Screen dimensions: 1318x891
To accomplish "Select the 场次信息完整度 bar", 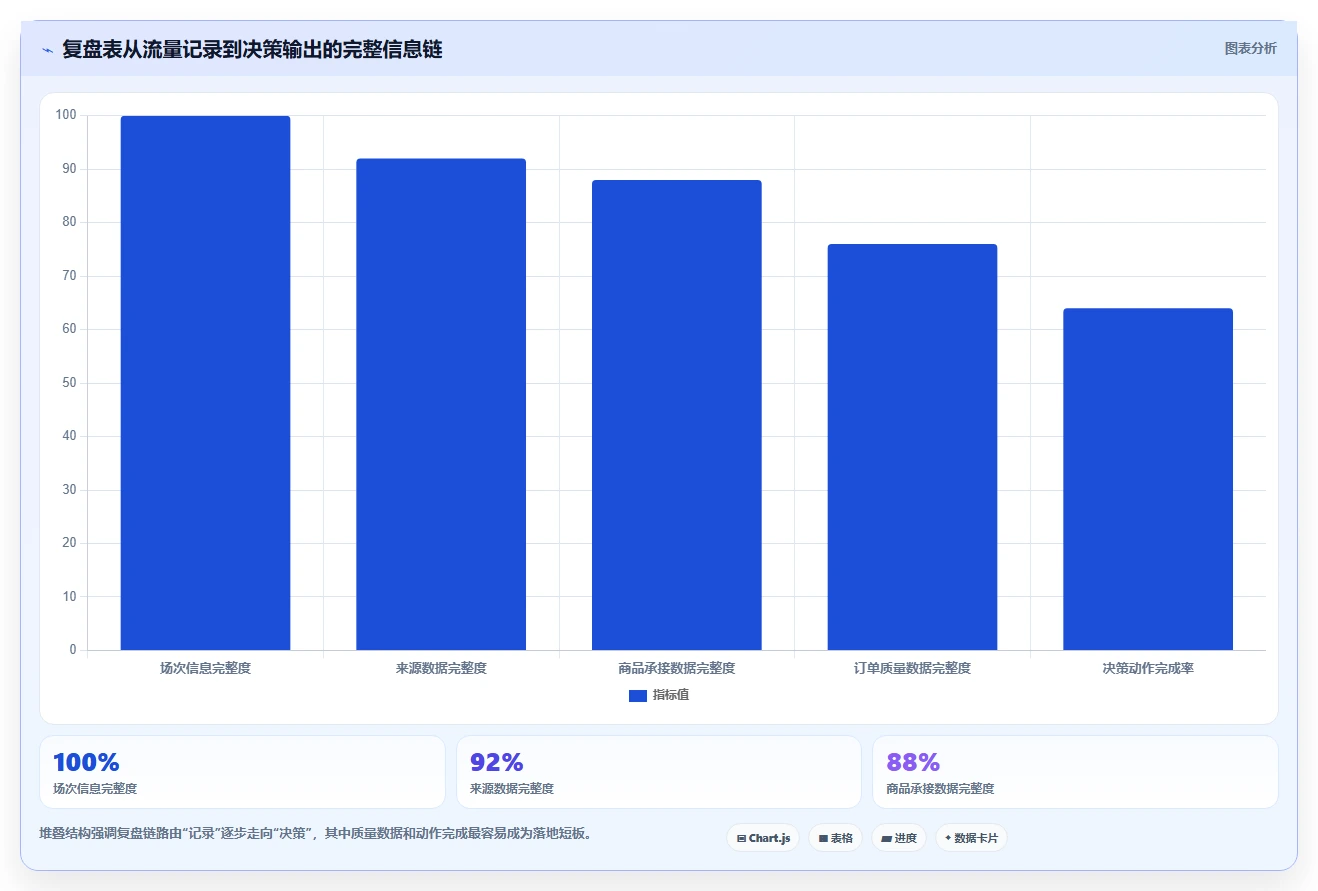I will coord(205,383).
